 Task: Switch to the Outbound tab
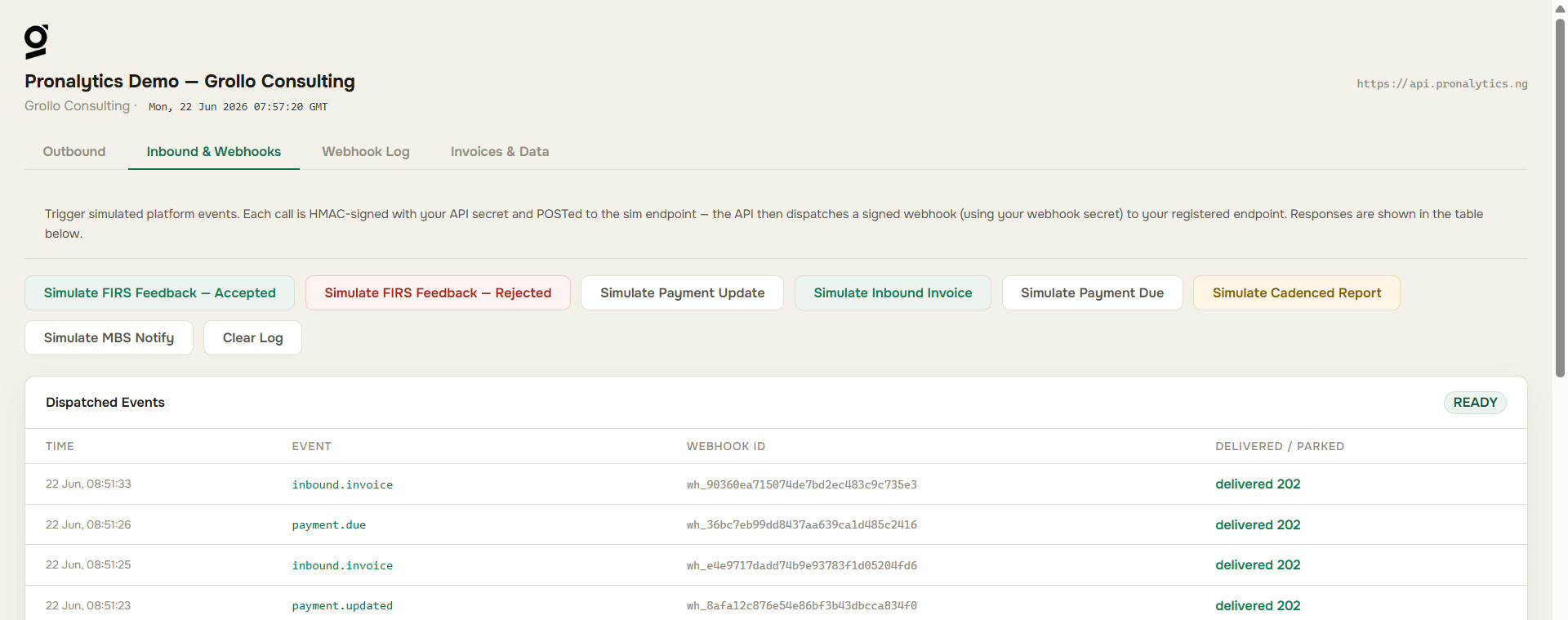(x=74, y=152)
